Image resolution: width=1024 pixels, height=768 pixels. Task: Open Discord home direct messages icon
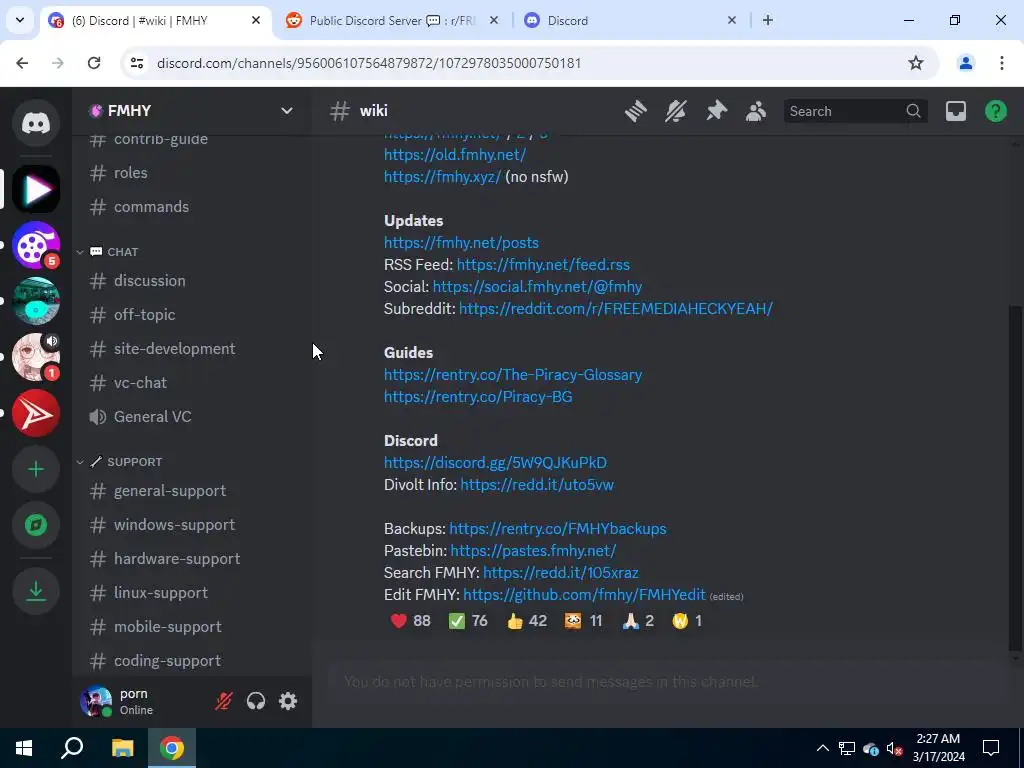tap(36, 123)
